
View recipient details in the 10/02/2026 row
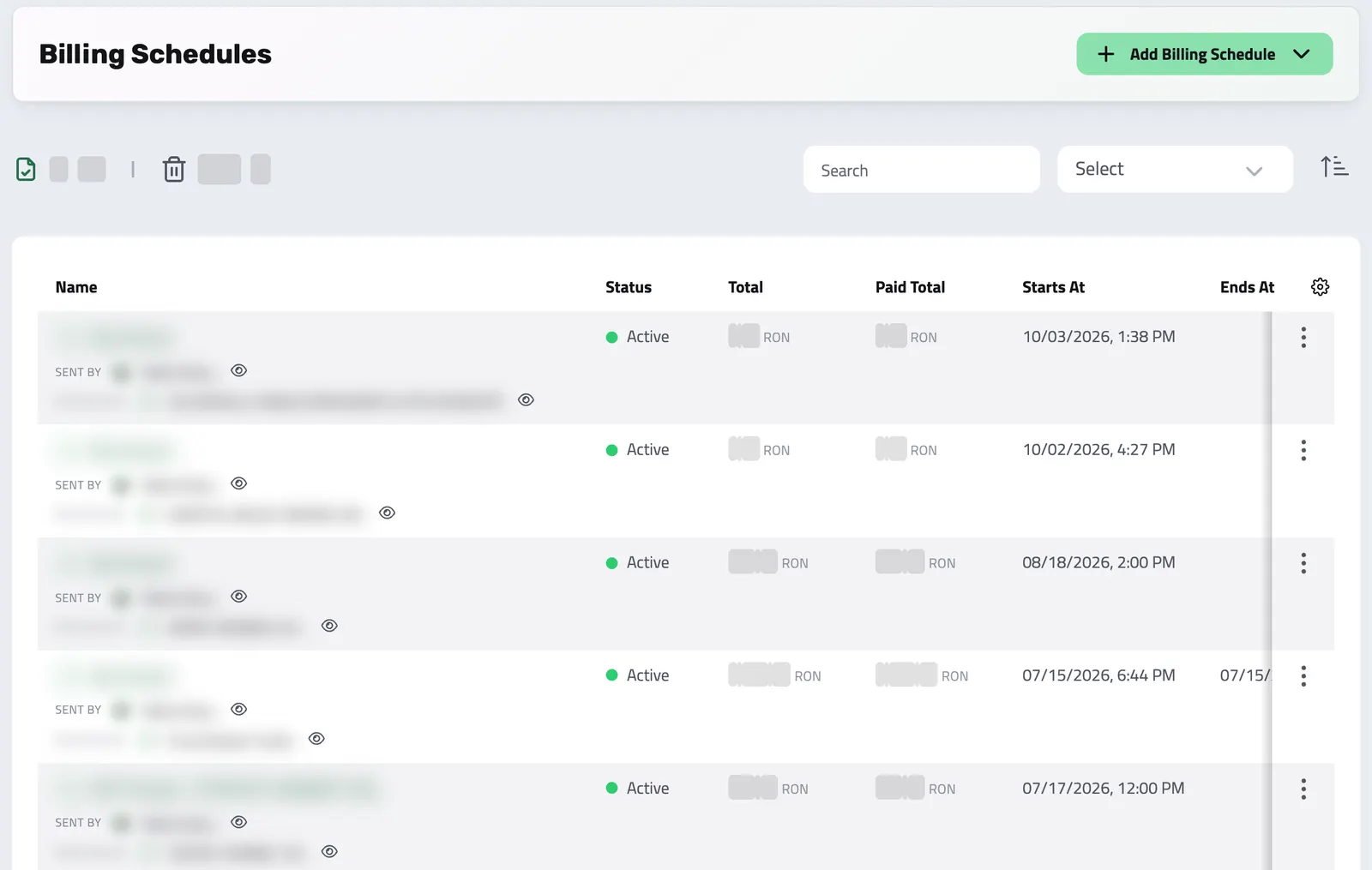click(387, 513)
